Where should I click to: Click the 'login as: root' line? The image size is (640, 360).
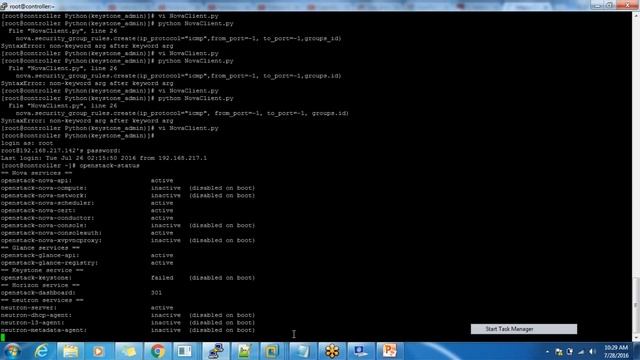pos(27,143)
